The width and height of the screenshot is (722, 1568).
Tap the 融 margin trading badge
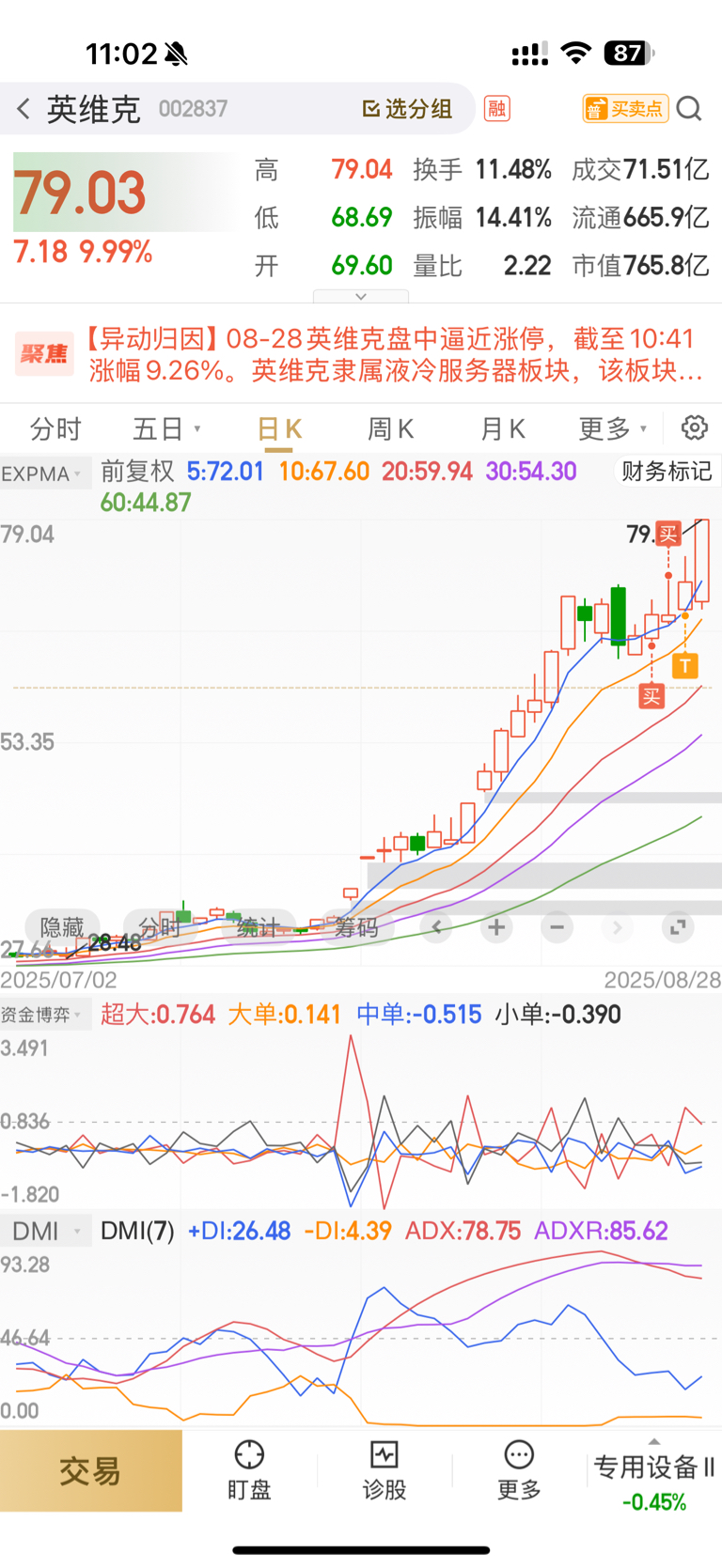click(x=497, y=109)
